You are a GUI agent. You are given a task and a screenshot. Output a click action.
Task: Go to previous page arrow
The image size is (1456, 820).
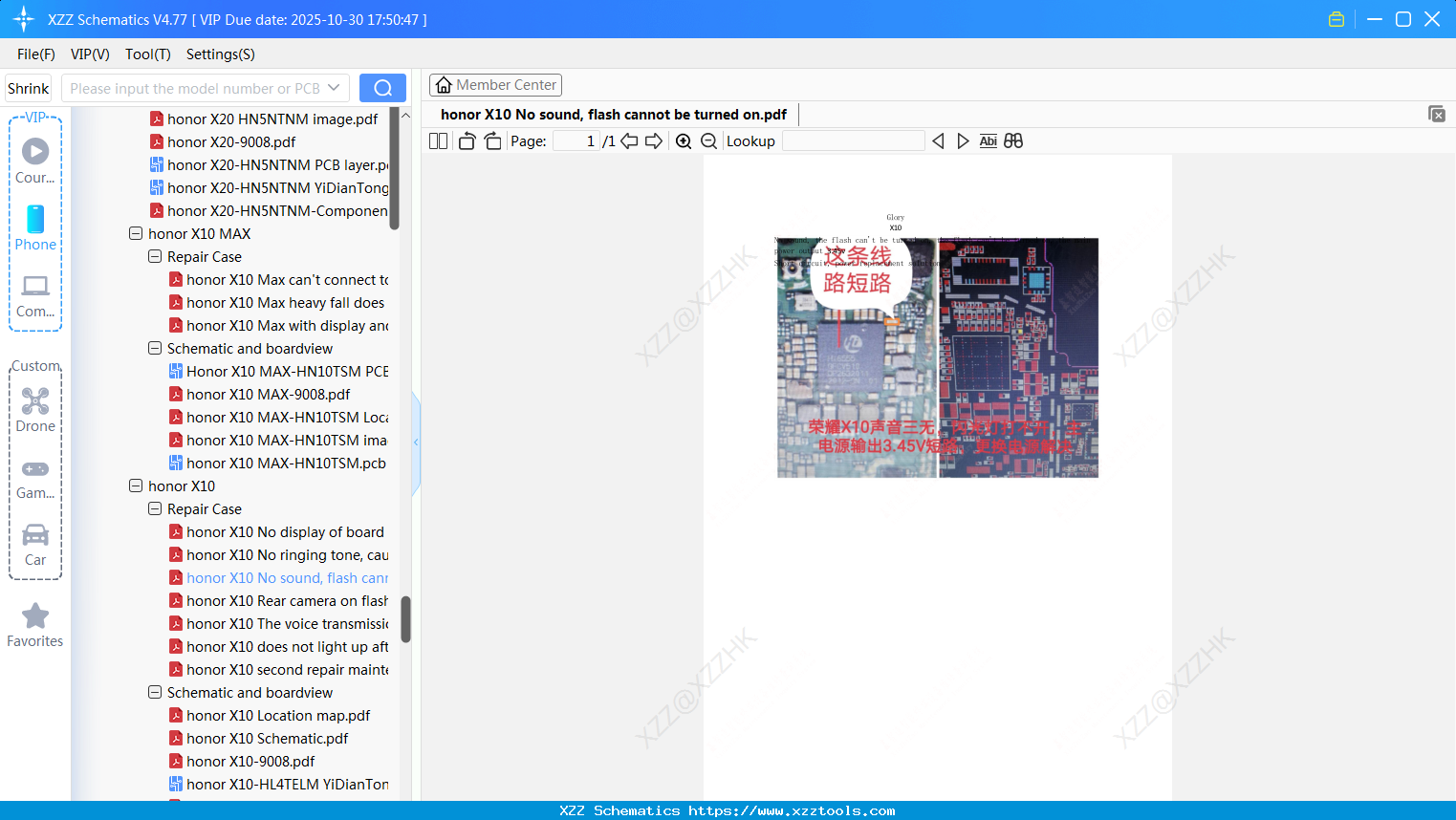point(629,141)
